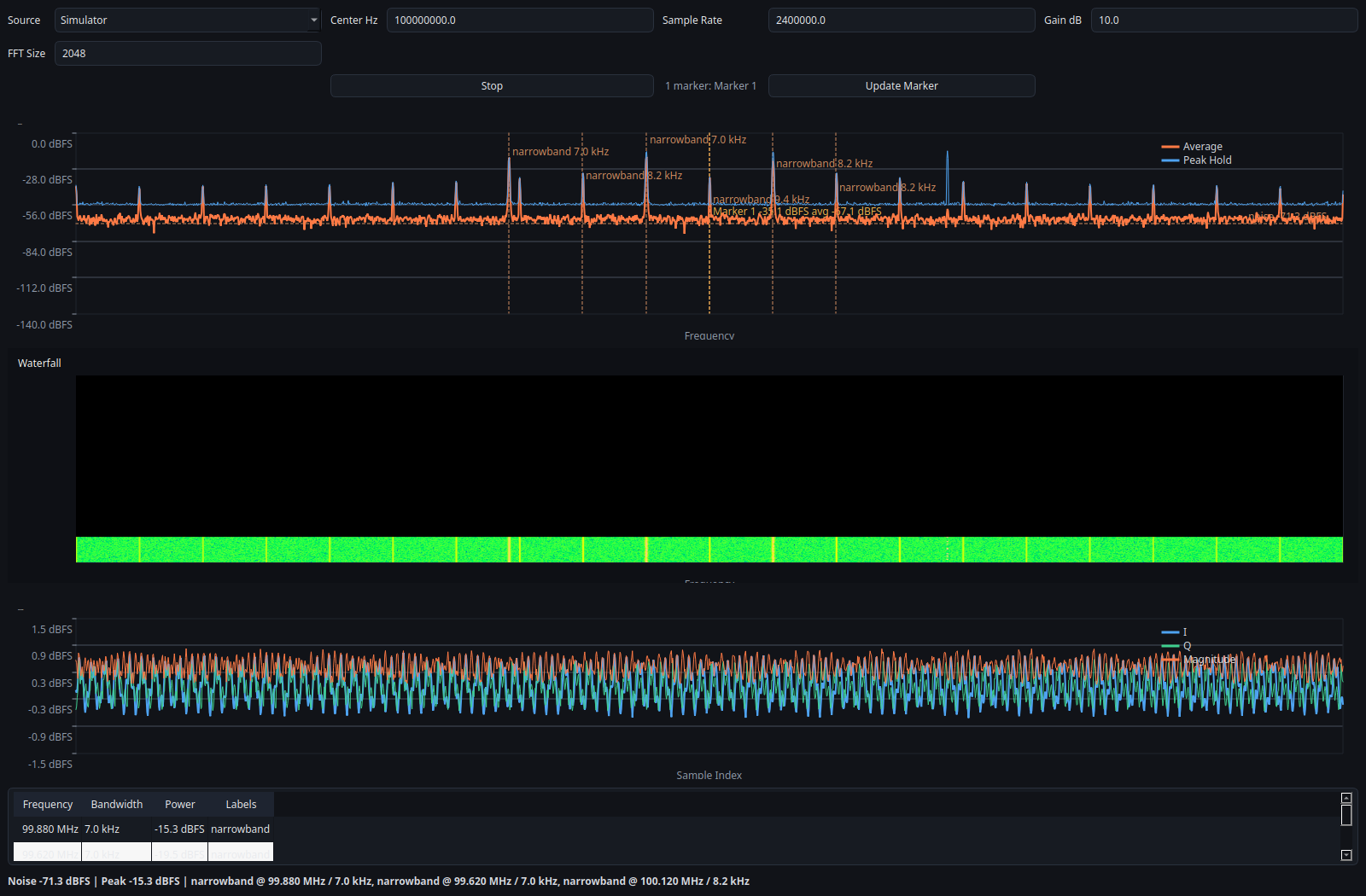
Task: Click the Source dropdown arrow icon
Action: pos(314,20)
